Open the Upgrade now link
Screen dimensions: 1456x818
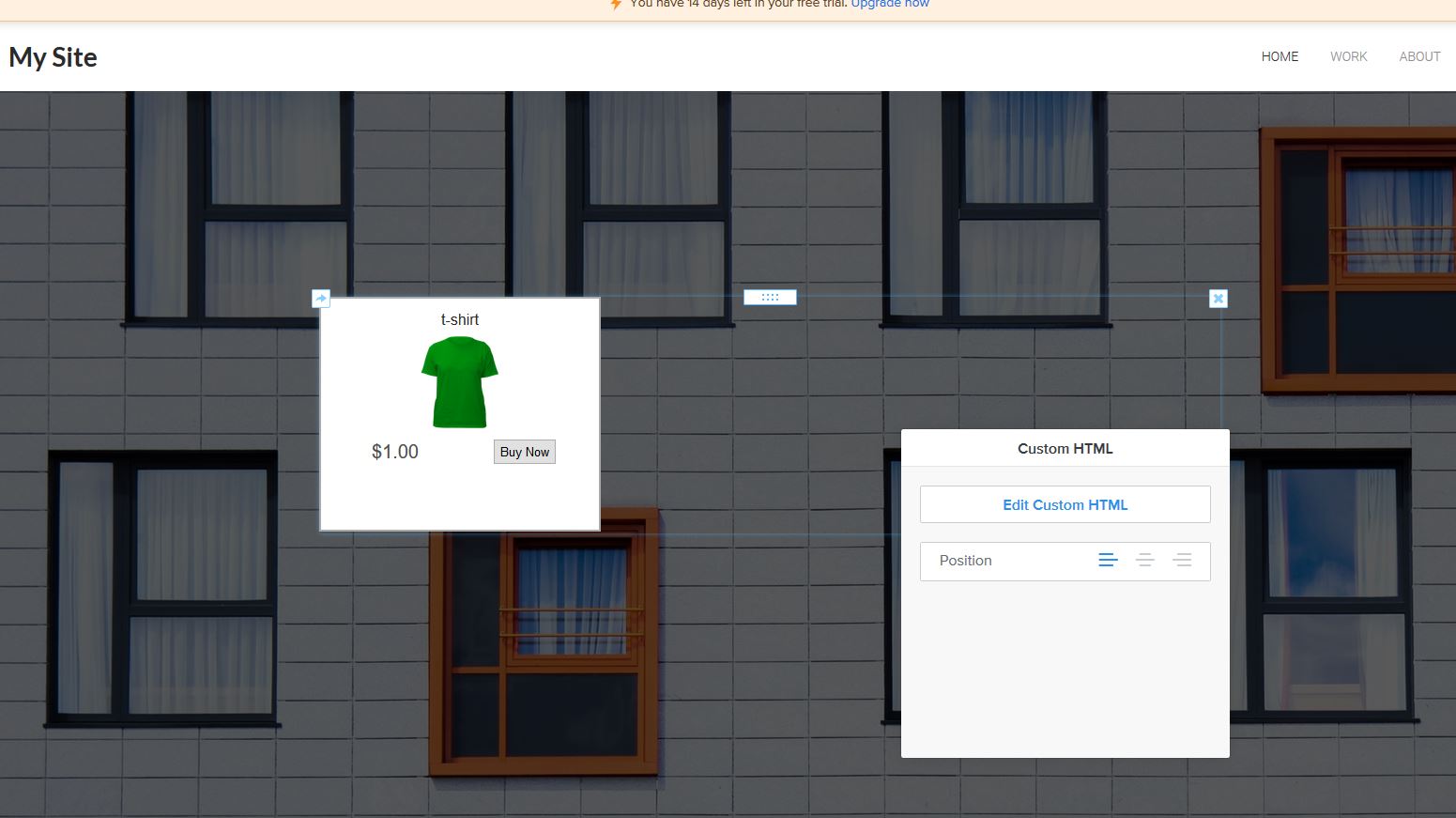pyautogui.click(x=890, y=4)
